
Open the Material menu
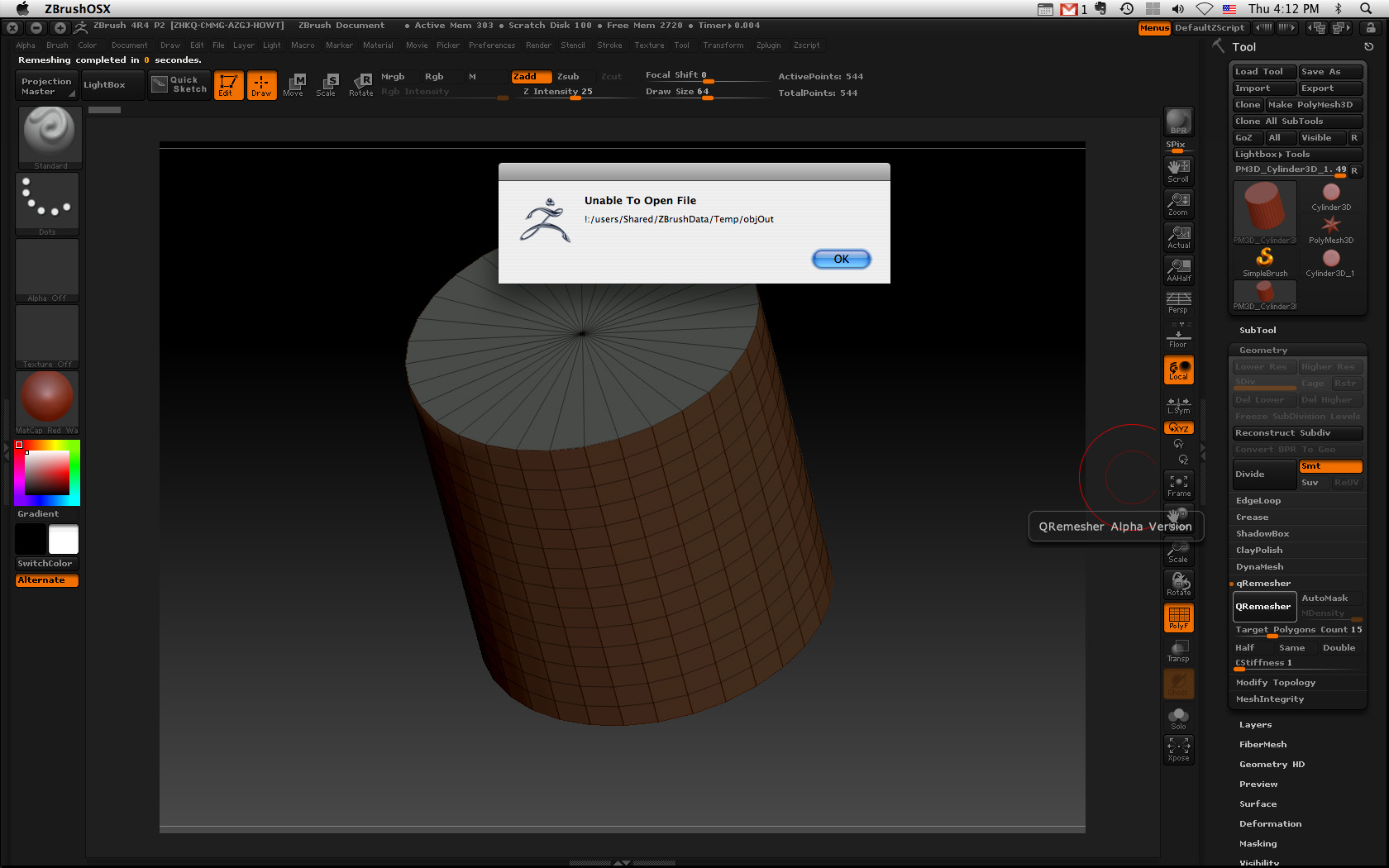click(378, 45)
